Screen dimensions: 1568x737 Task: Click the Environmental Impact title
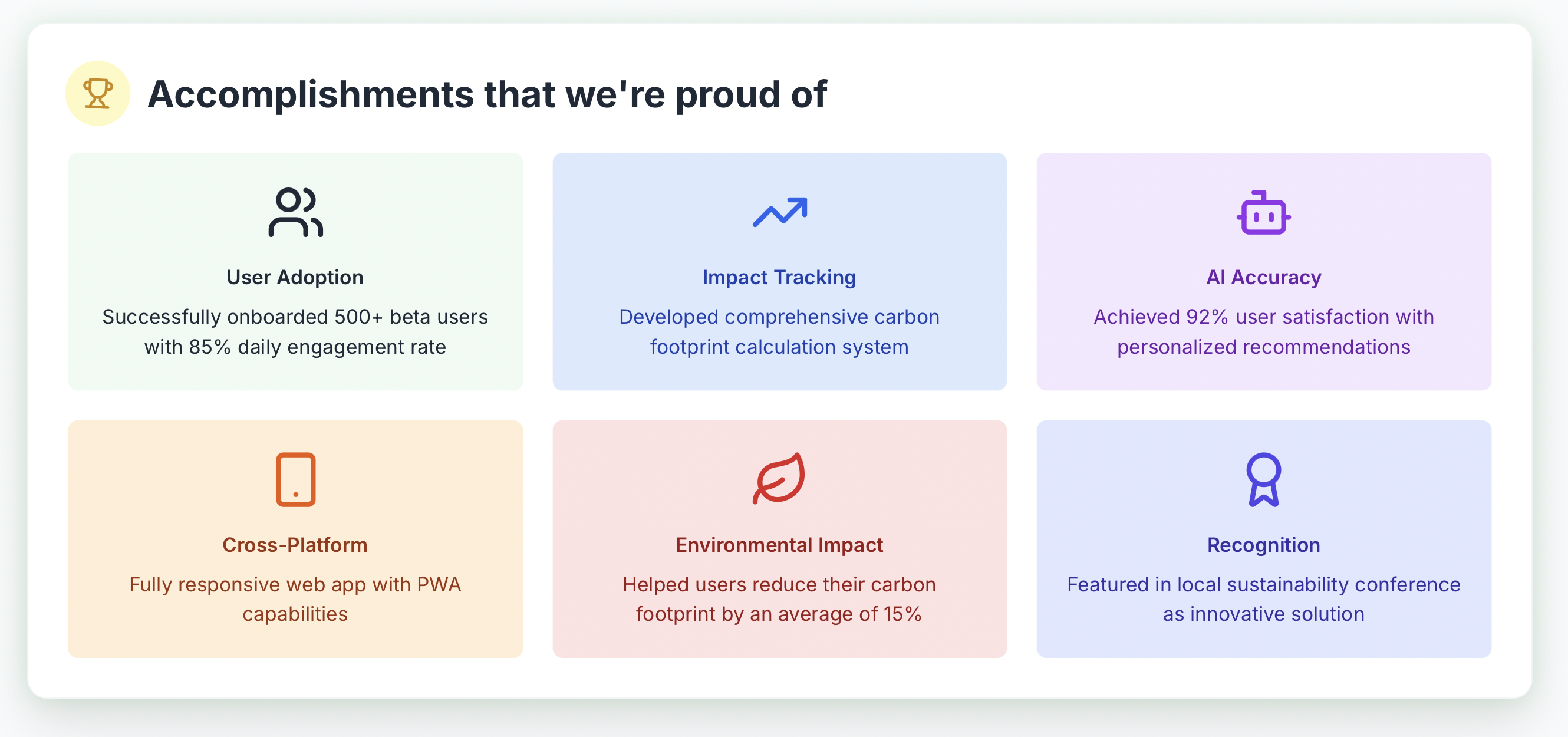[x=779, y=545]
